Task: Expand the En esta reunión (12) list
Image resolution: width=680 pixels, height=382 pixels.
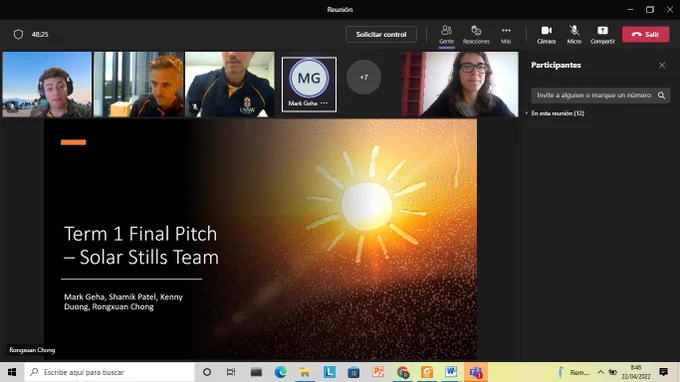Action: tap(556, 113)
